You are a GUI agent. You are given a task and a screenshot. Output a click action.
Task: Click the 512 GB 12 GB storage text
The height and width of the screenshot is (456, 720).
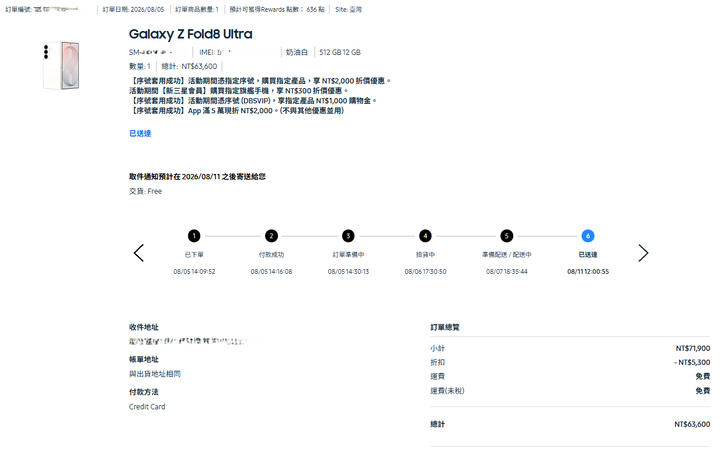point(340,52)
